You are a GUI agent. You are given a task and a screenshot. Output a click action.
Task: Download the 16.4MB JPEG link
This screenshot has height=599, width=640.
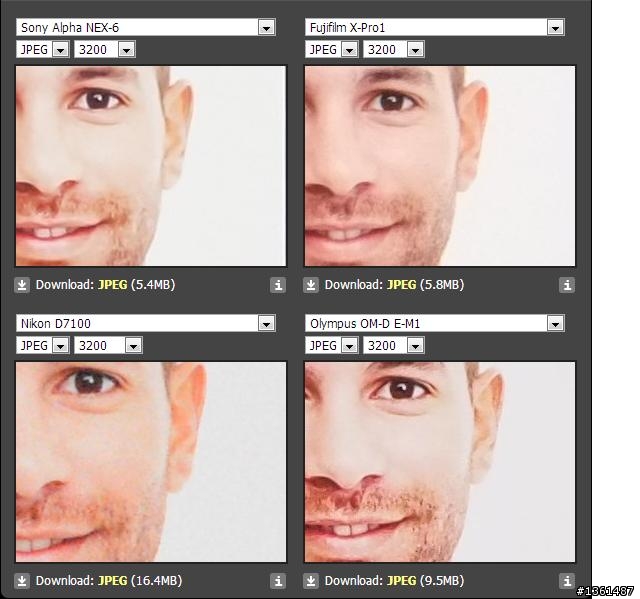click(112, 581)
